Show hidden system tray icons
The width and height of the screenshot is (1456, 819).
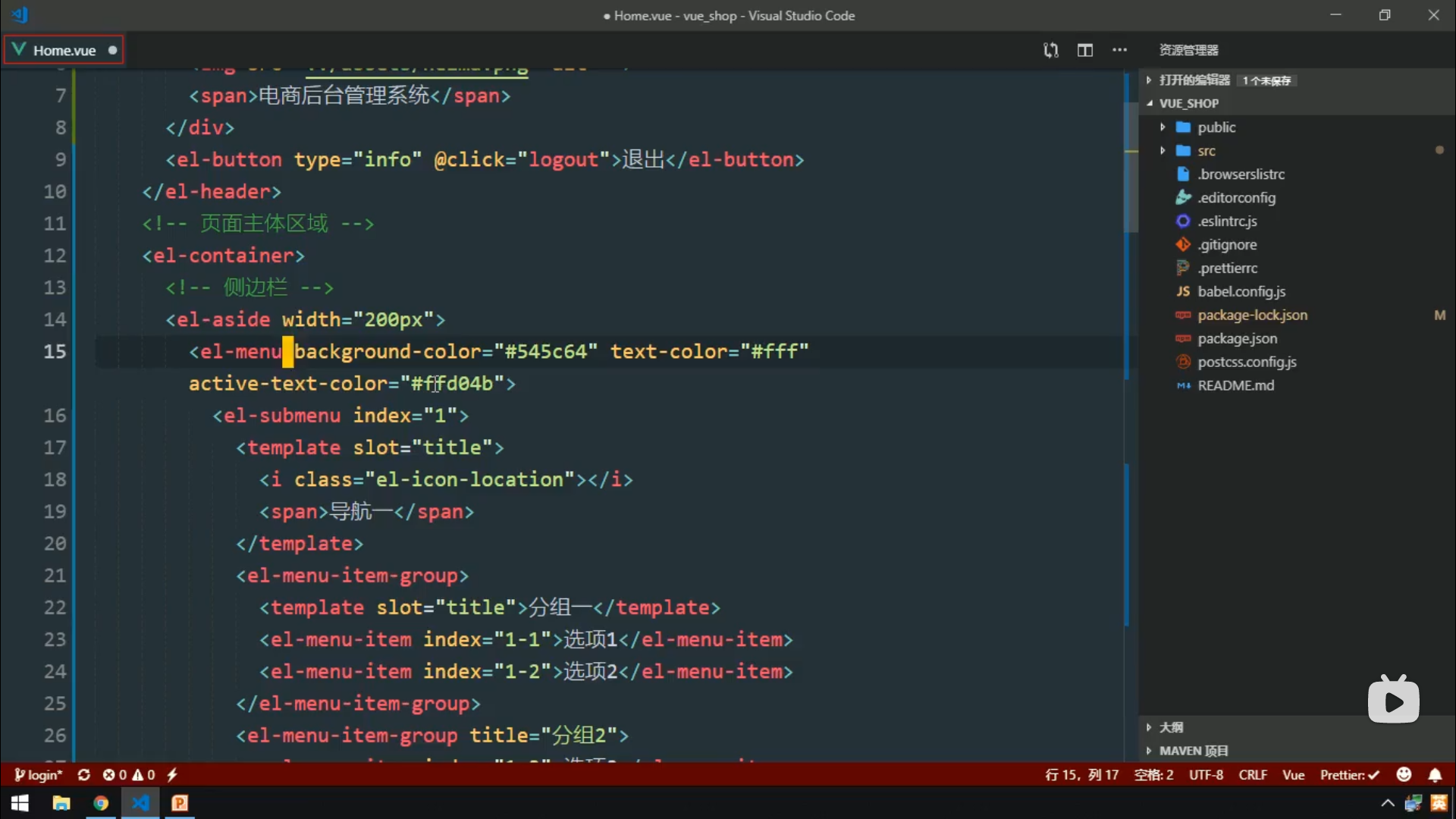(1388, 803)
